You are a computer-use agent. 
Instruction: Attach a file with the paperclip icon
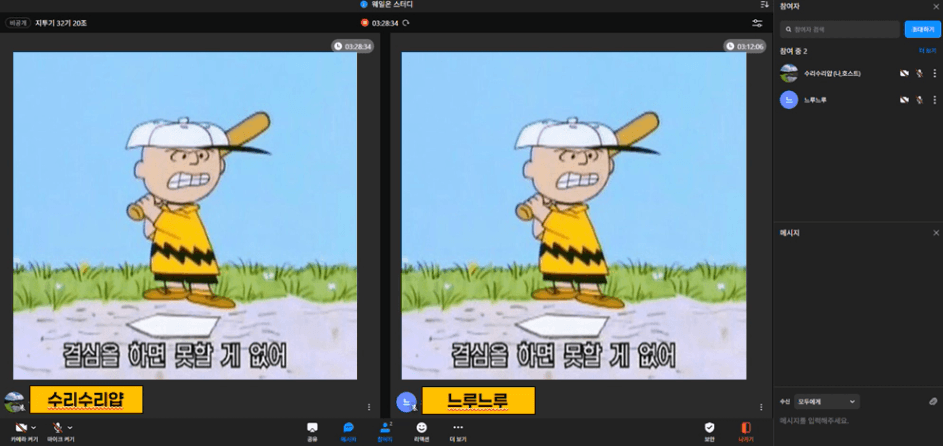[933, 401]
